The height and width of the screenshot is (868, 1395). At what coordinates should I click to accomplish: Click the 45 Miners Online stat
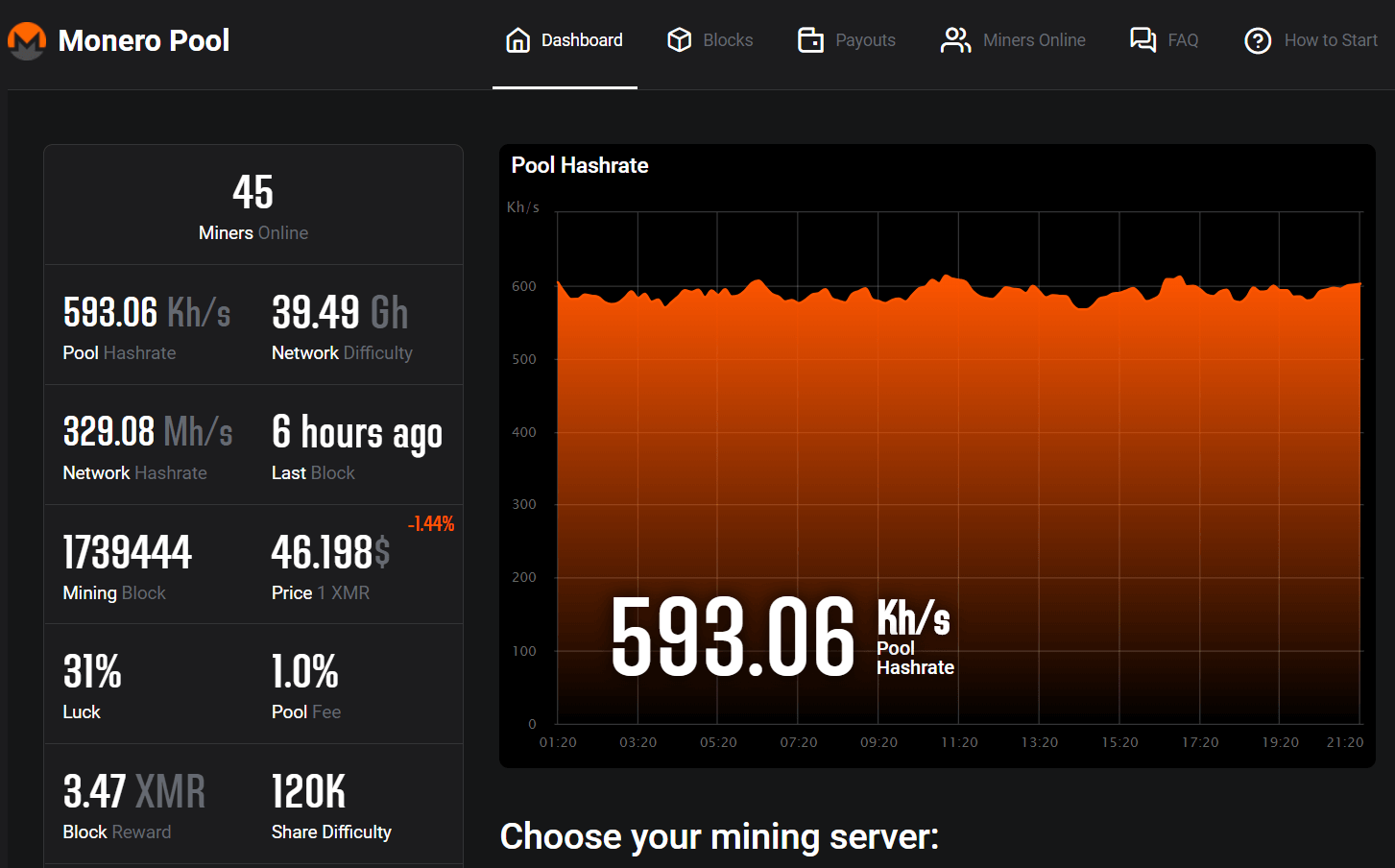(253, 205)
